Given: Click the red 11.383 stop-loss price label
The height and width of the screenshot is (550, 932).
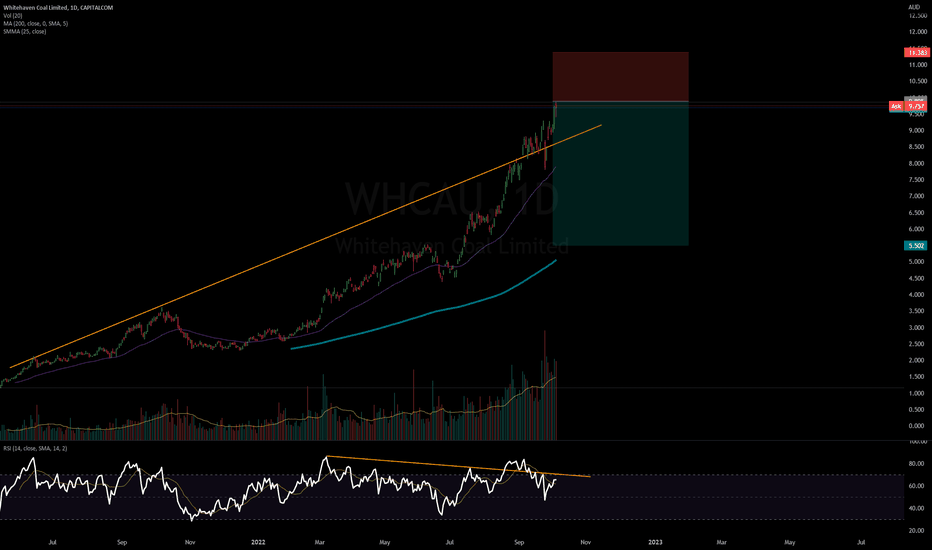Looking at the screenshot, I should pos(916,52).
